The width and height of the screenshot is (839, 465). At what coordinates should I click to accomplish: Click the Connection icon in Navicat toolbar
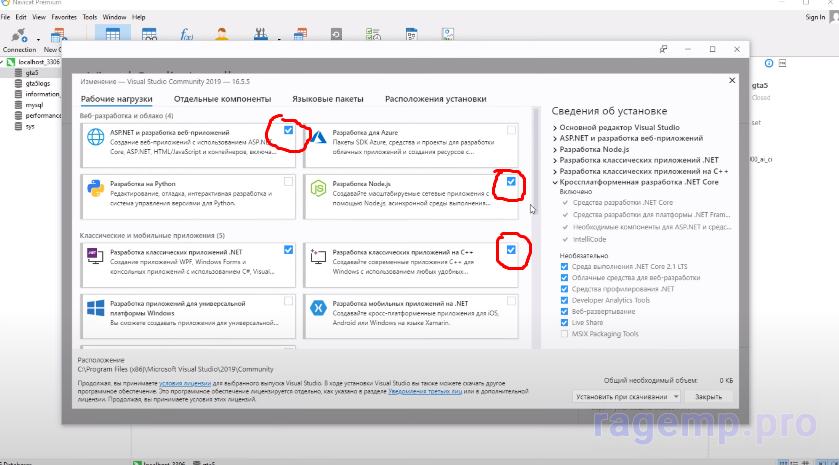coord(19,35)
